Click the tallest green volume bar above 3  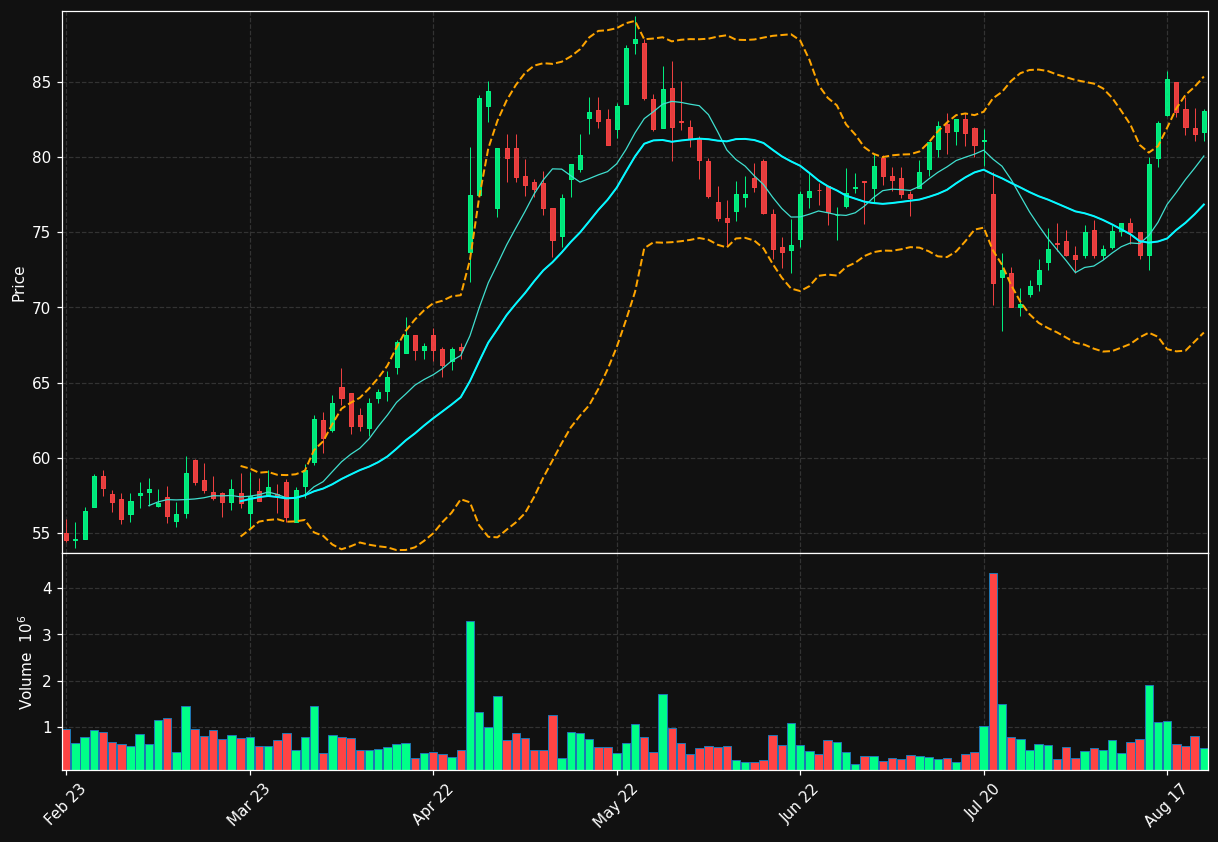(470, 695)
